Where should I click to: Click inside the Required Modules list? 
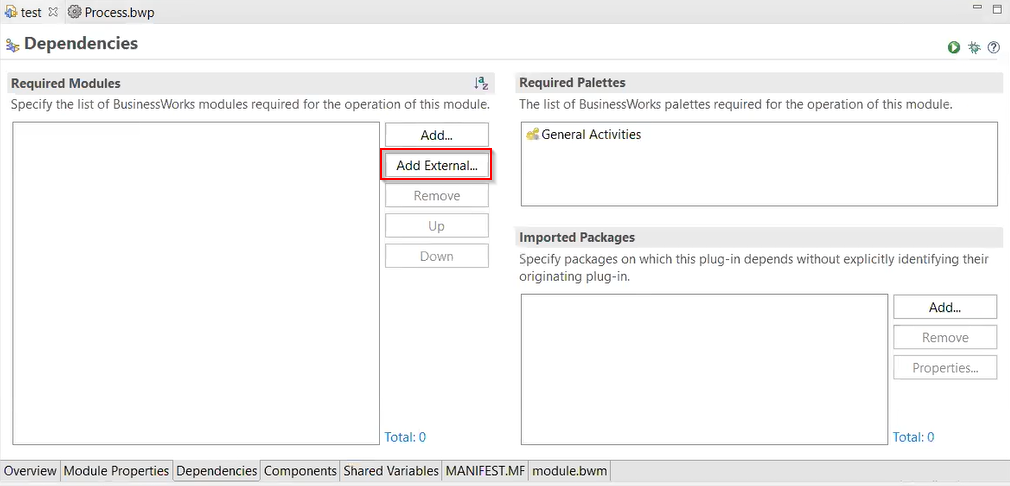196,282
